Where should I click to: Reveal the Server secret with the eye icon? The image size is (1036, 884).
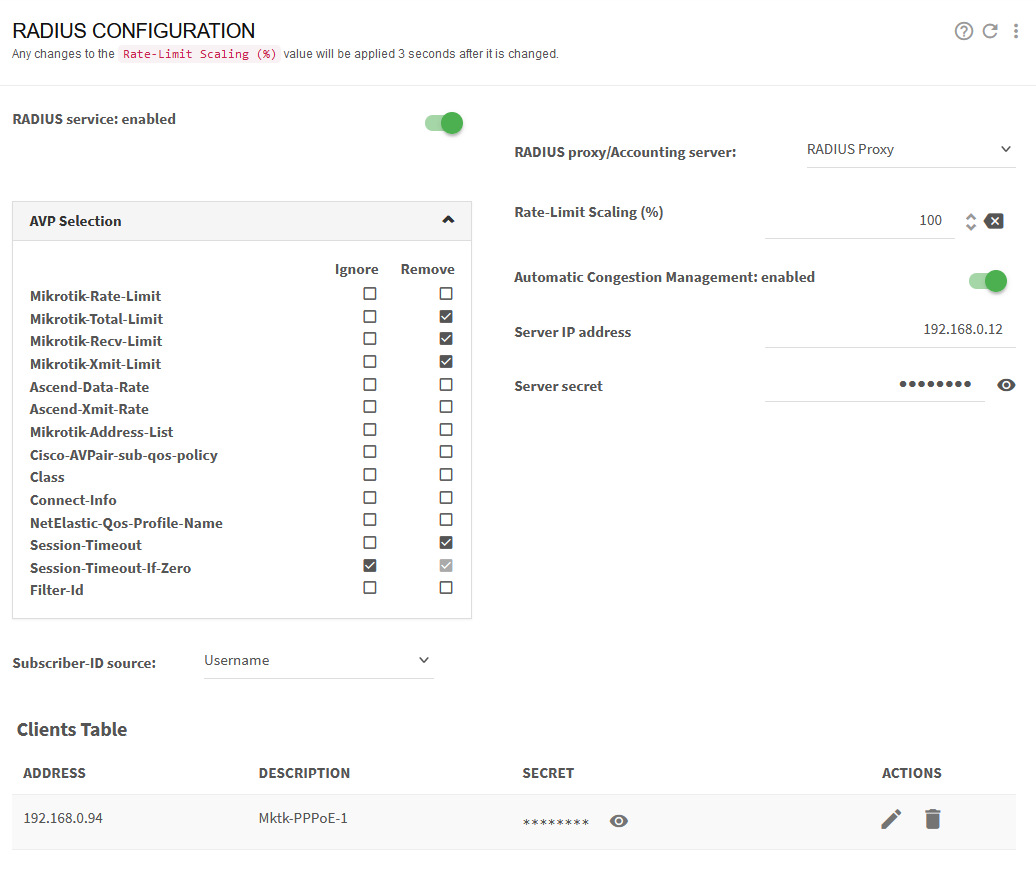click(1006, 384)
